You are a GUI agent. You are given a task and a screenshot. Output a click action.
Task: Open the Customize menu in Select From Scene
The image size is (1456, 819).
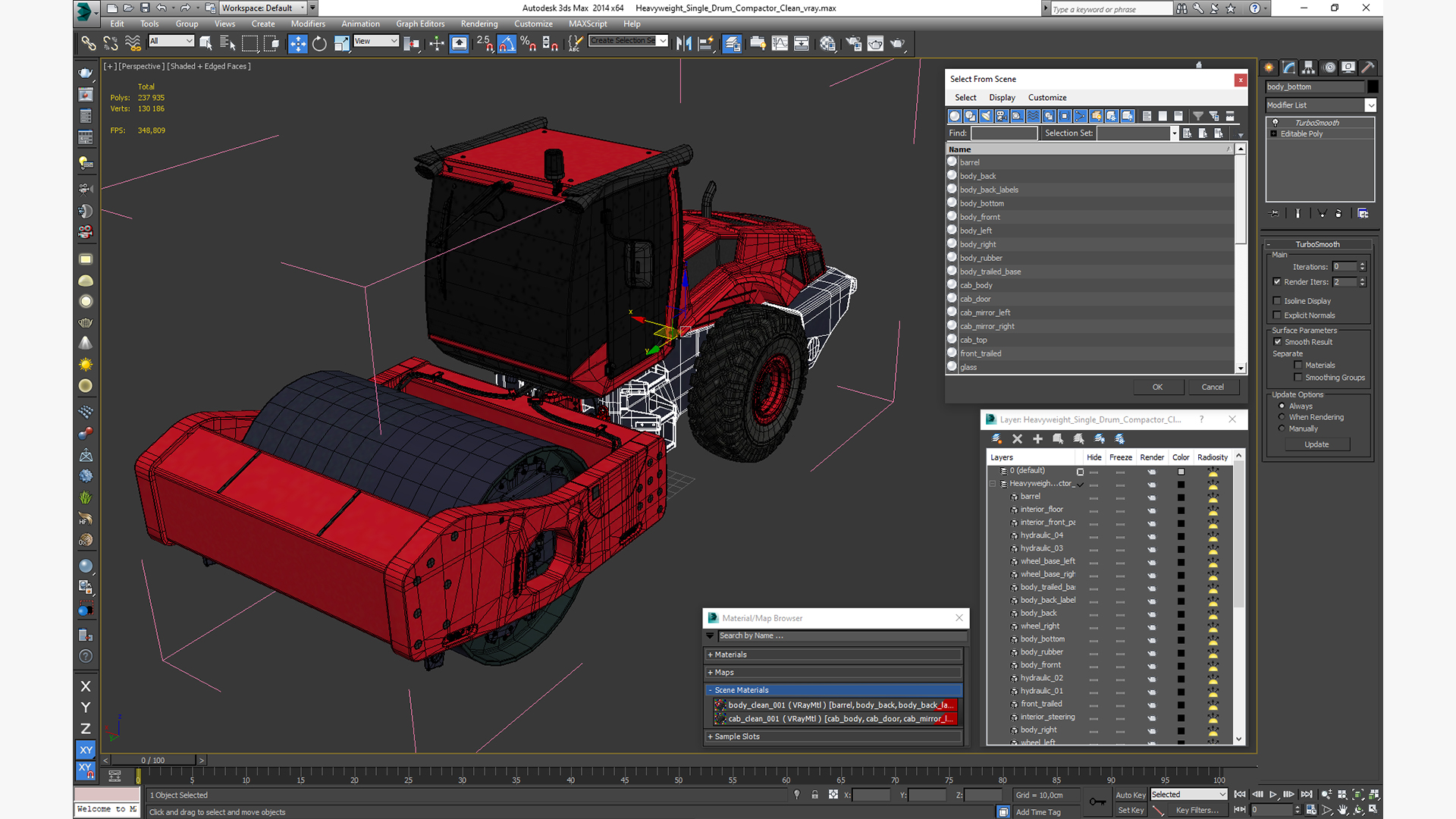click(x=1046, y=98)
